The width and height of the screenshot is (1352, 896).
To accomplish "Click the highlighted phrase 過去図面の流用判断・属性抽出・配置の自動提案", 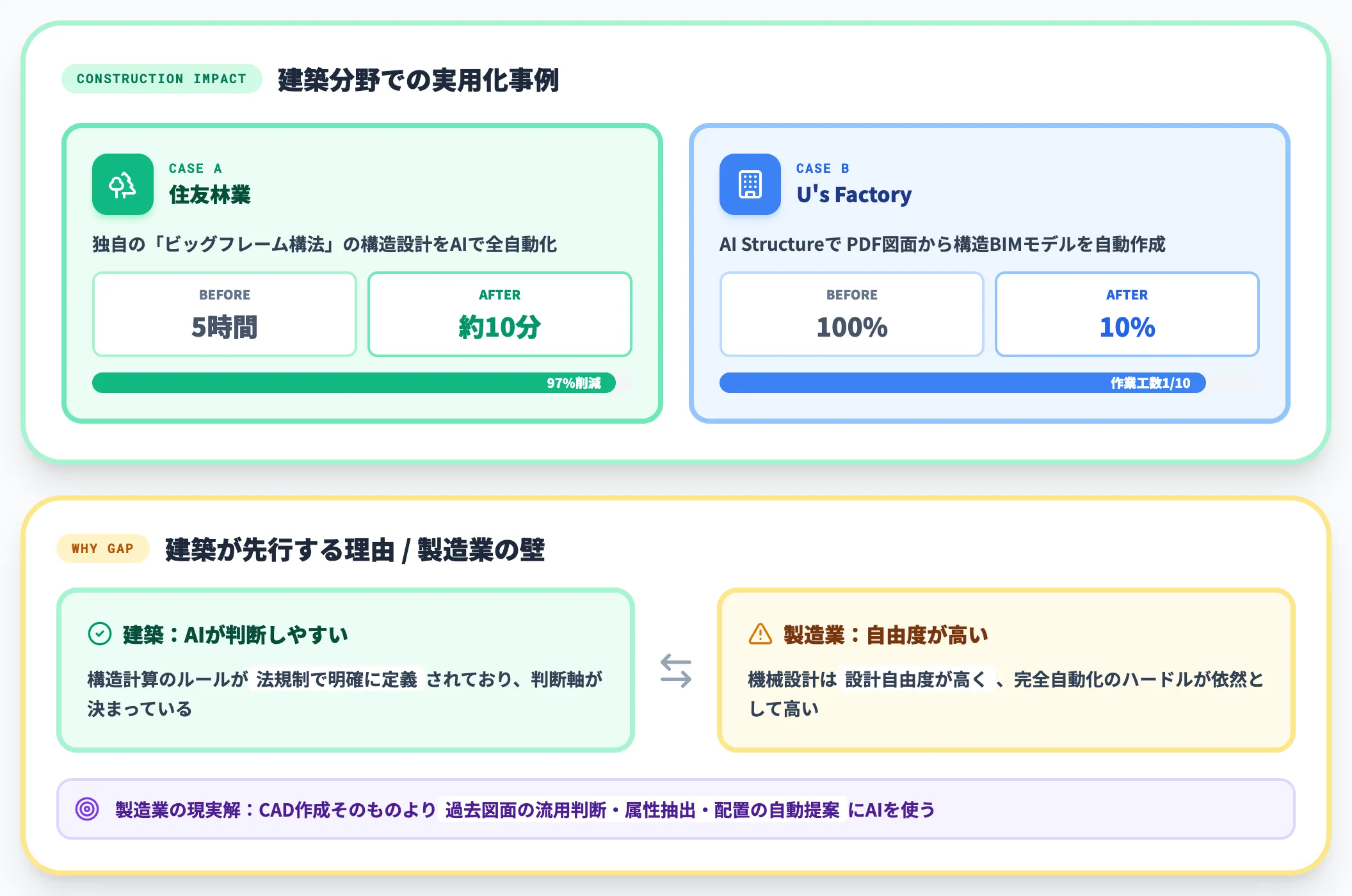I will pos(642,810).
